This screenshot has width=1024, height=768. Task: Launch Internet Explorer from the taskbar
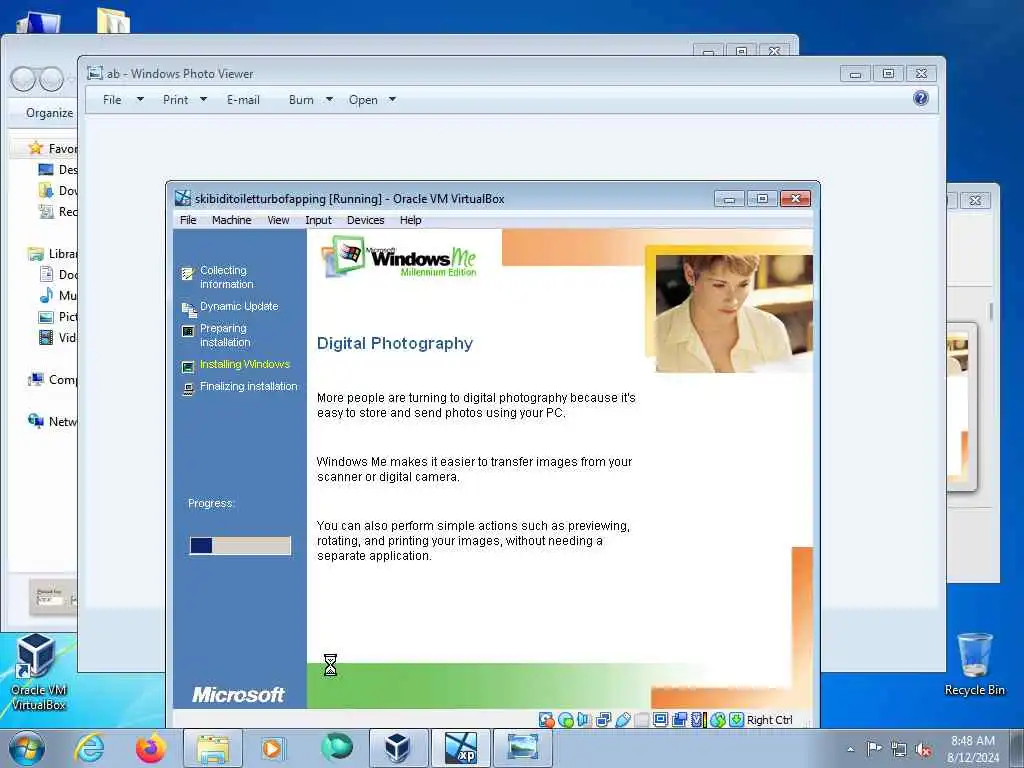89,748
